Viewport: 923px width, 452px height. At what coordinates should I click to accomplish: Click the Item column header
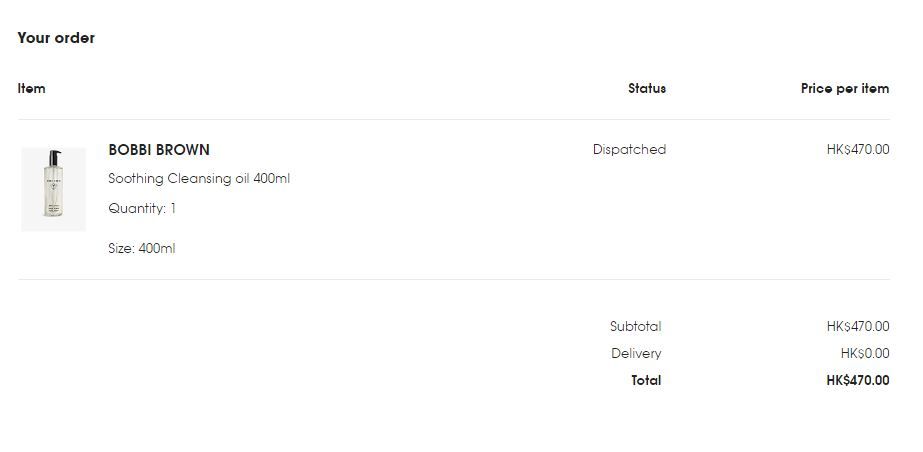click(32, 89)
